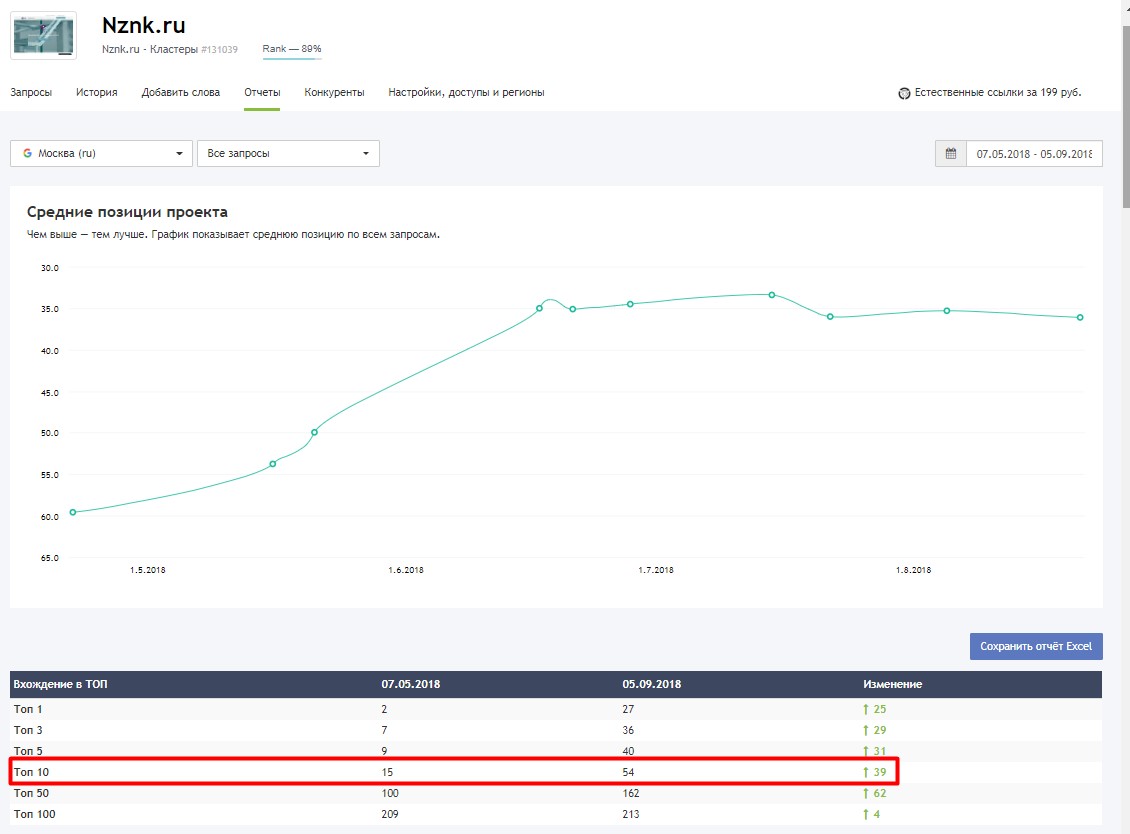Image resolution: width=1130 pixels, height=834 pixels.
Task: Click the value 213 in Топ 100 row
Action: pyautogui.click(x=631, y=814)
